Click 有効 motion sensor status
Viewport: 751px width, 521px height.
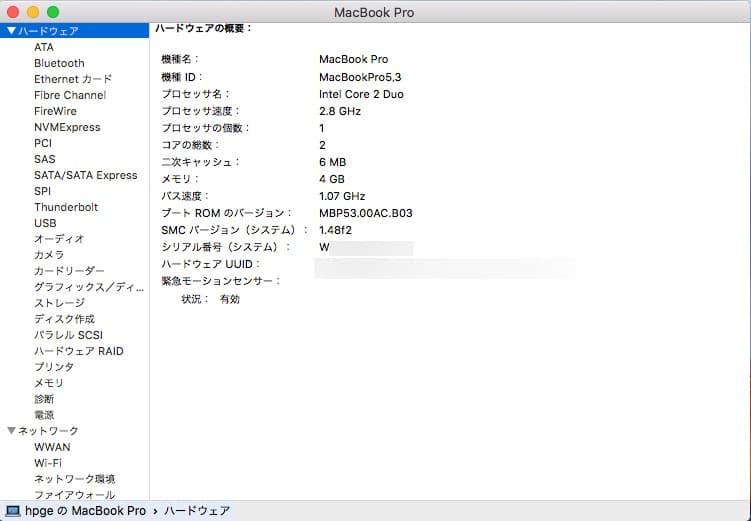pos(229,299)
